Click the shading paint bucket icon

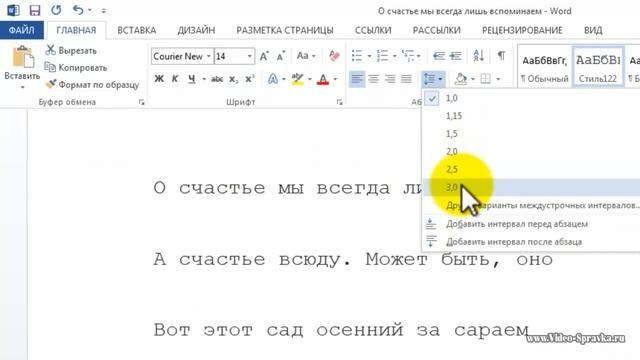pyautogui.click(x=461, y=78)
